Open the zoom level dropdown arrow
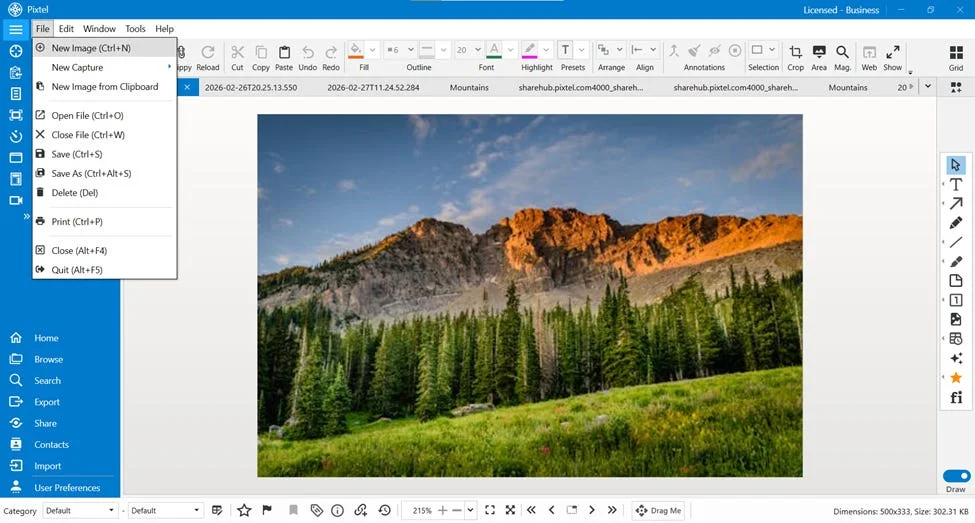The image size is (975, 523). tap(471, 511)
